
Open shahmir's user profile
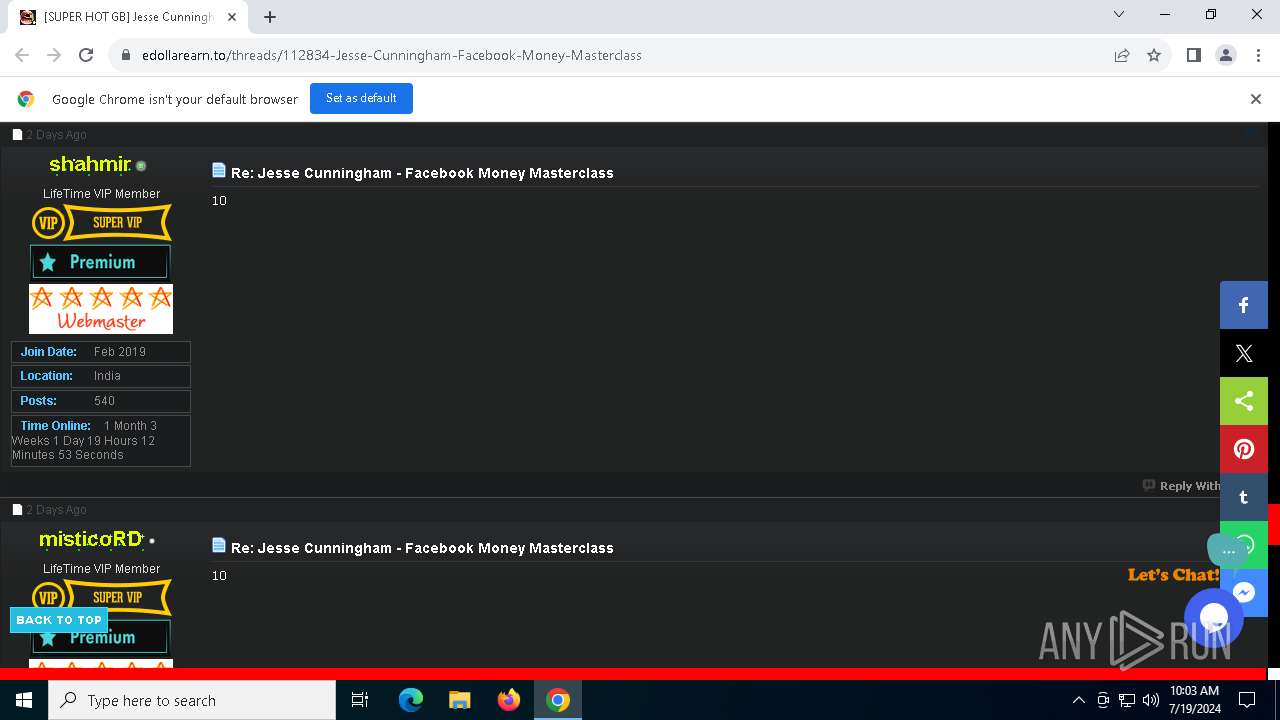[x=90, y=164]
